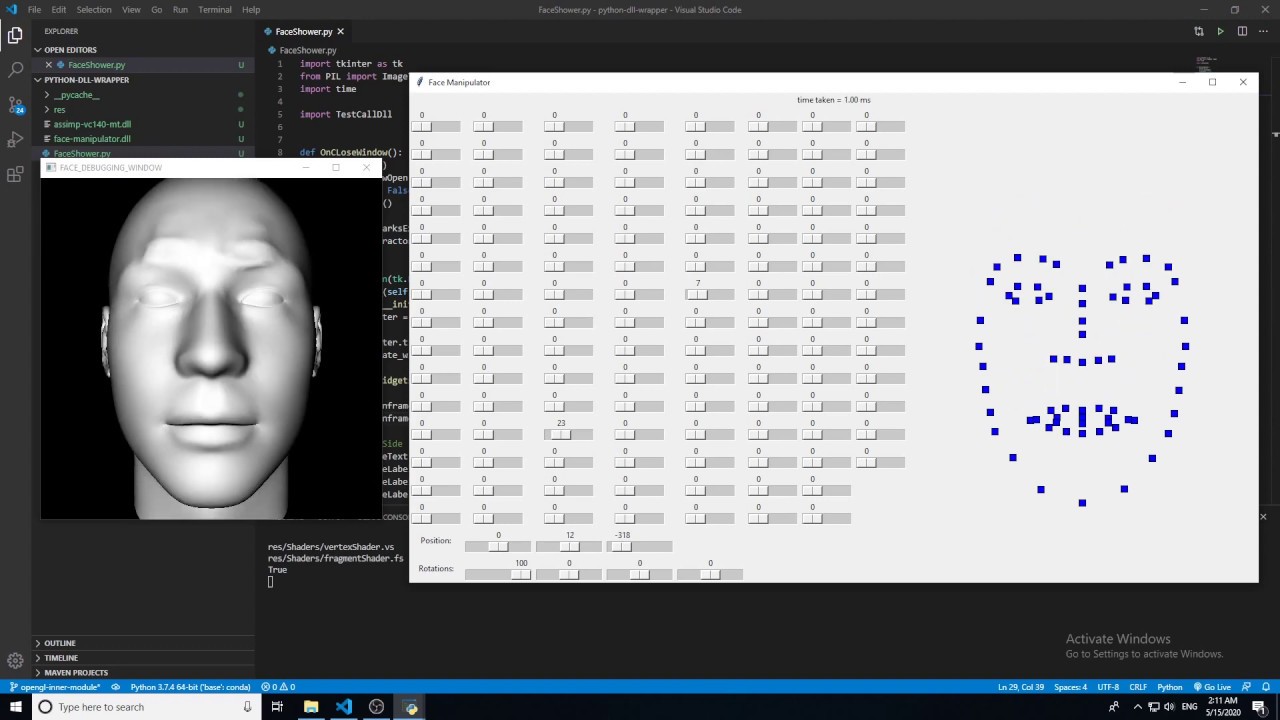Collapse the OPEN EDITORS section

tap(143, 50)
